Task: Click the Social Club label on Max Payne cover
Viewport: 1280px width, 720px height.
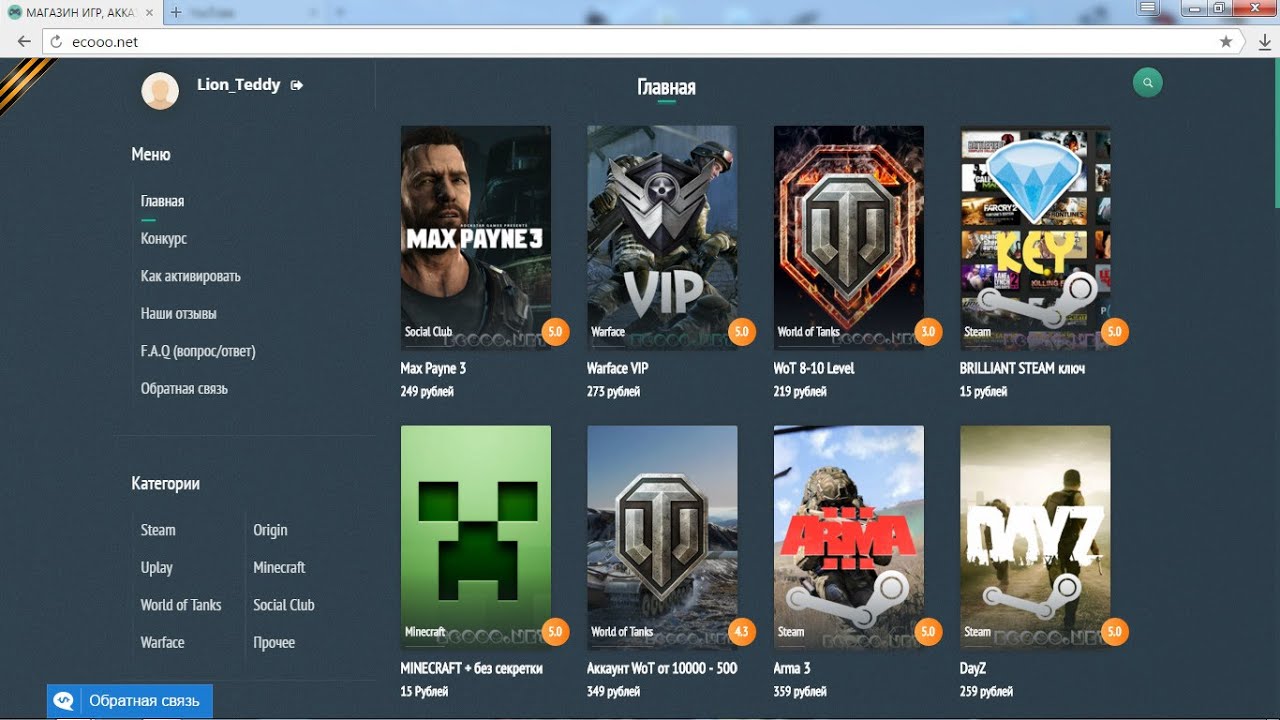Action: click(428, 332)
